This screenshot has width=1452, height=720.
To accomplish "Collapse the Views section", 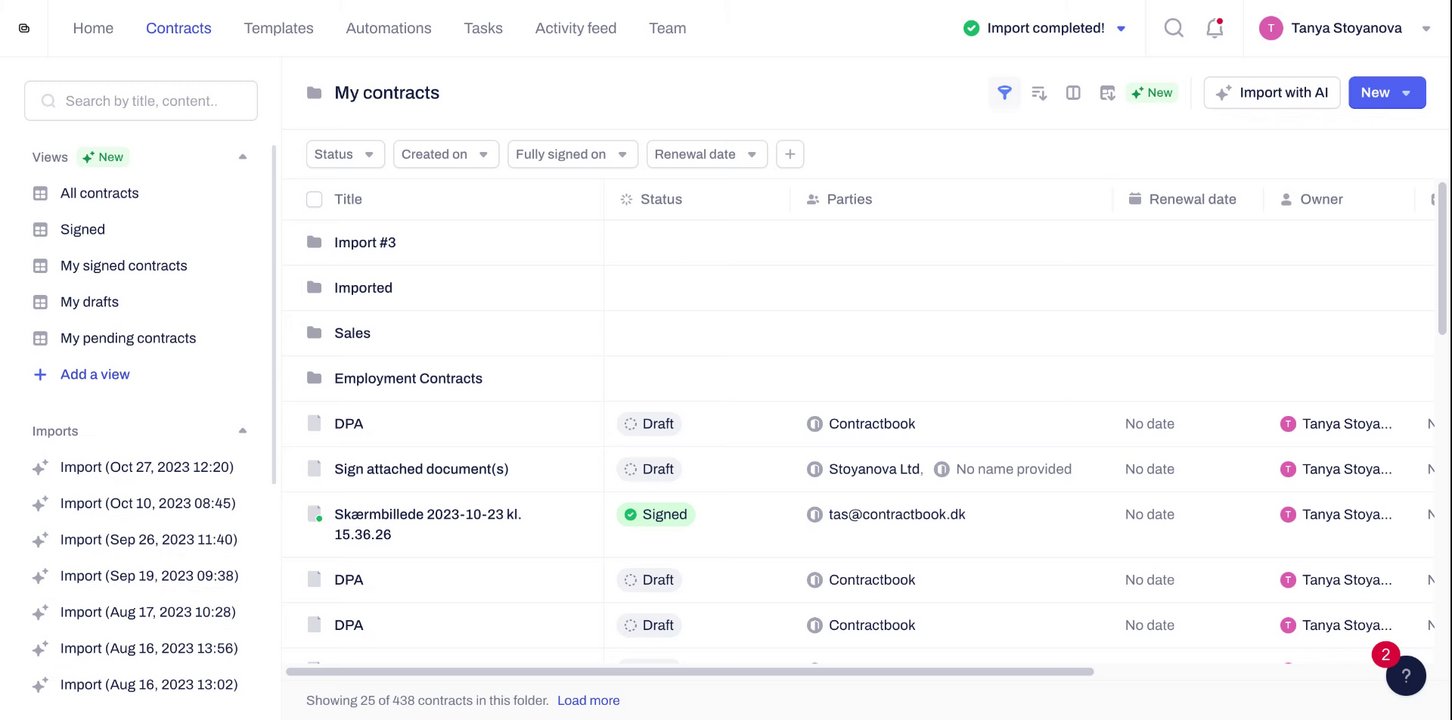I will [x=242, y=157].
